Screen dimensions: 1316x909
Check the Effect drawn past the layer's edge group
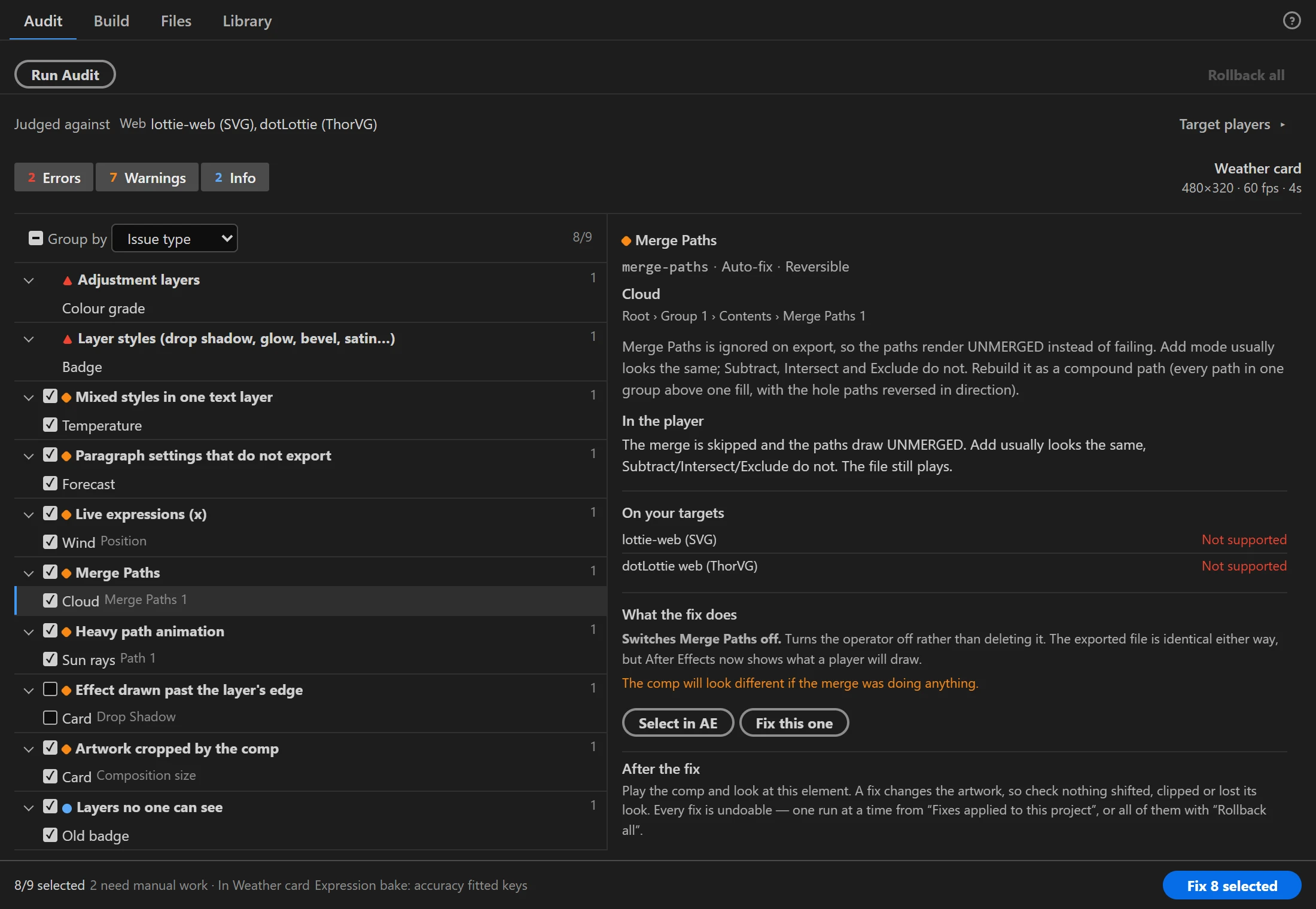click(x=50, y=689)
